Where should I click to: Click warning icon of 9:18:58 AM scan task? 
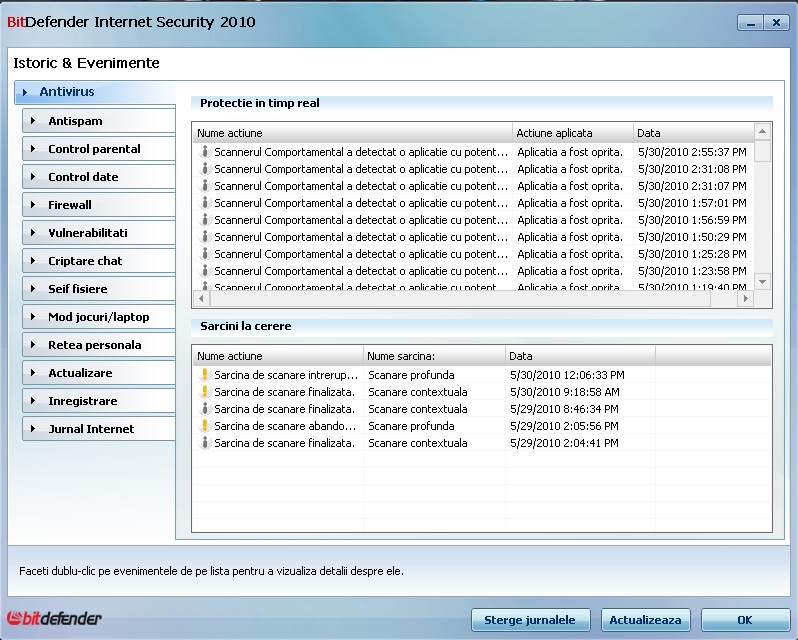pyautogui.click(x=205, y=392)
